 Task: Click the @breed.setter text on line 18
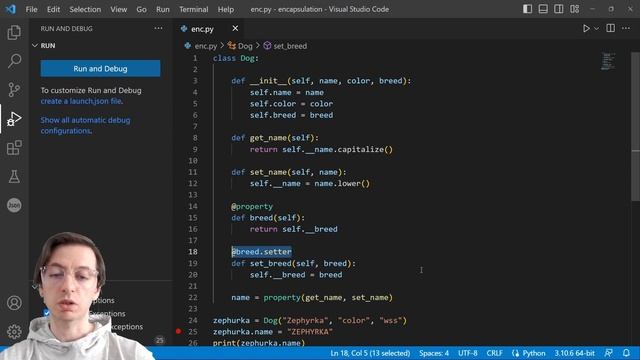(x=262, y=252)
